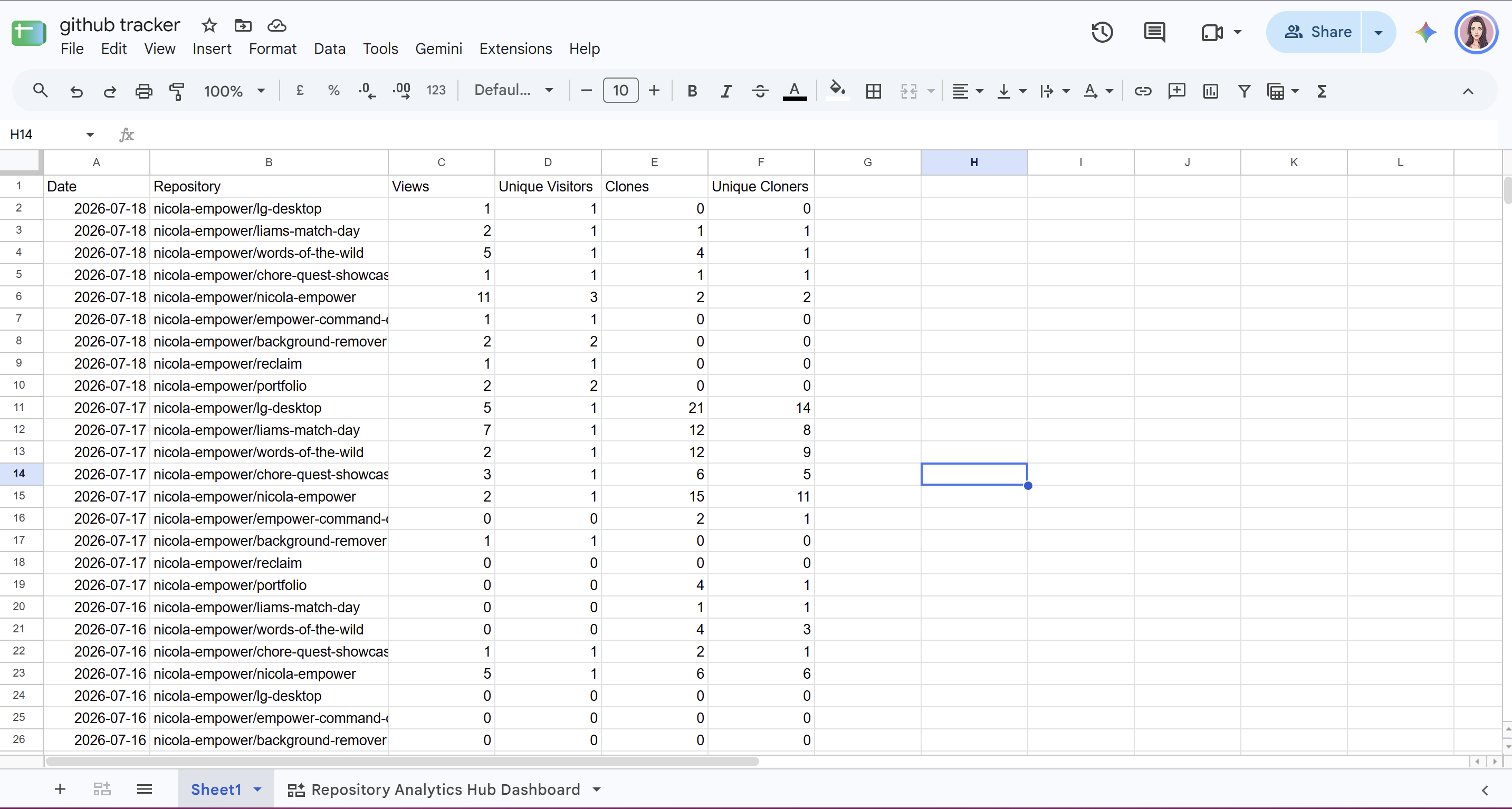Open the borders grid icon
This screenshot has width=1512, height=809.
[x=874, y=91]
